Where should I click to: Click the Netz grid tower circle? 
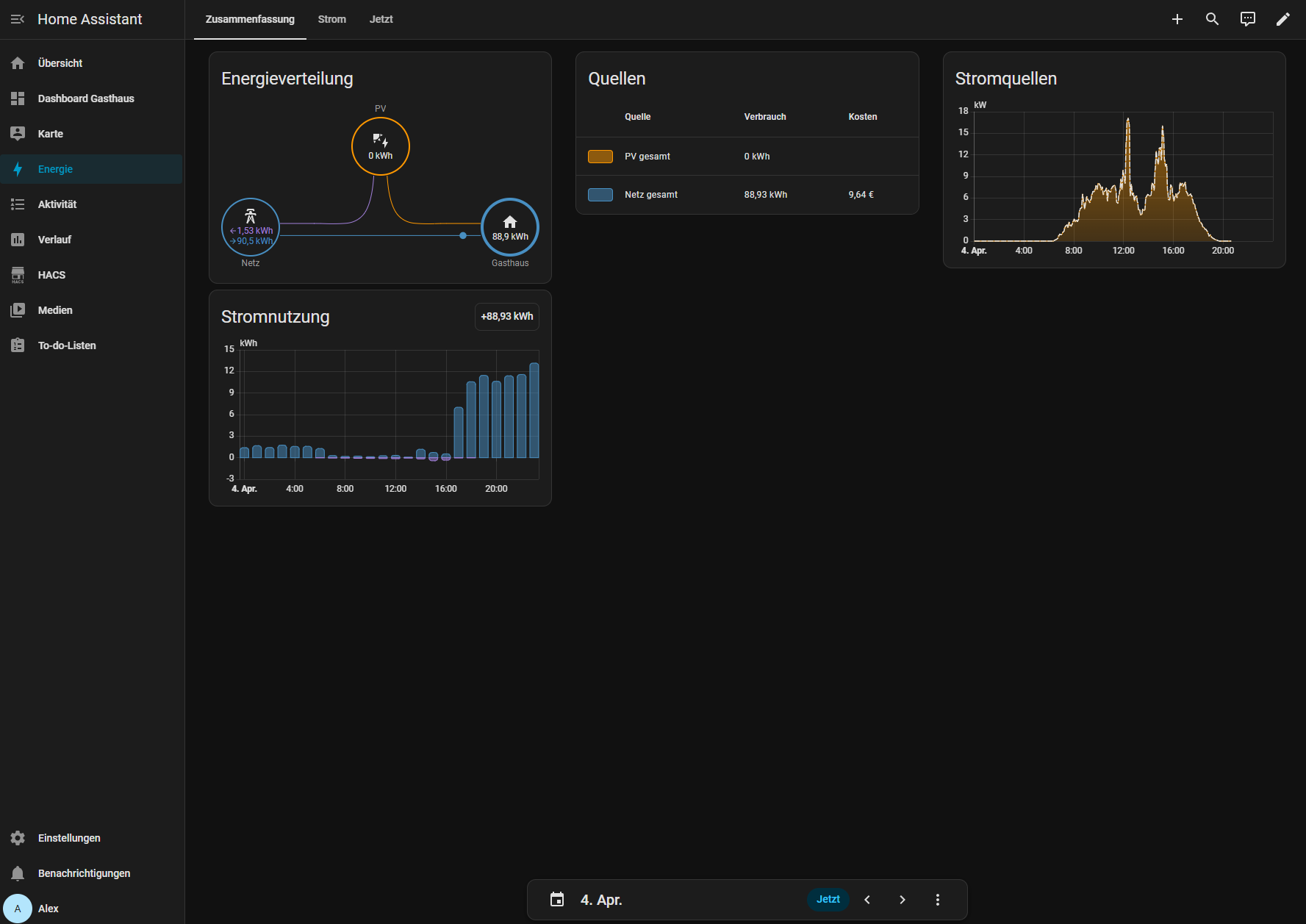[x=251, y=227]
